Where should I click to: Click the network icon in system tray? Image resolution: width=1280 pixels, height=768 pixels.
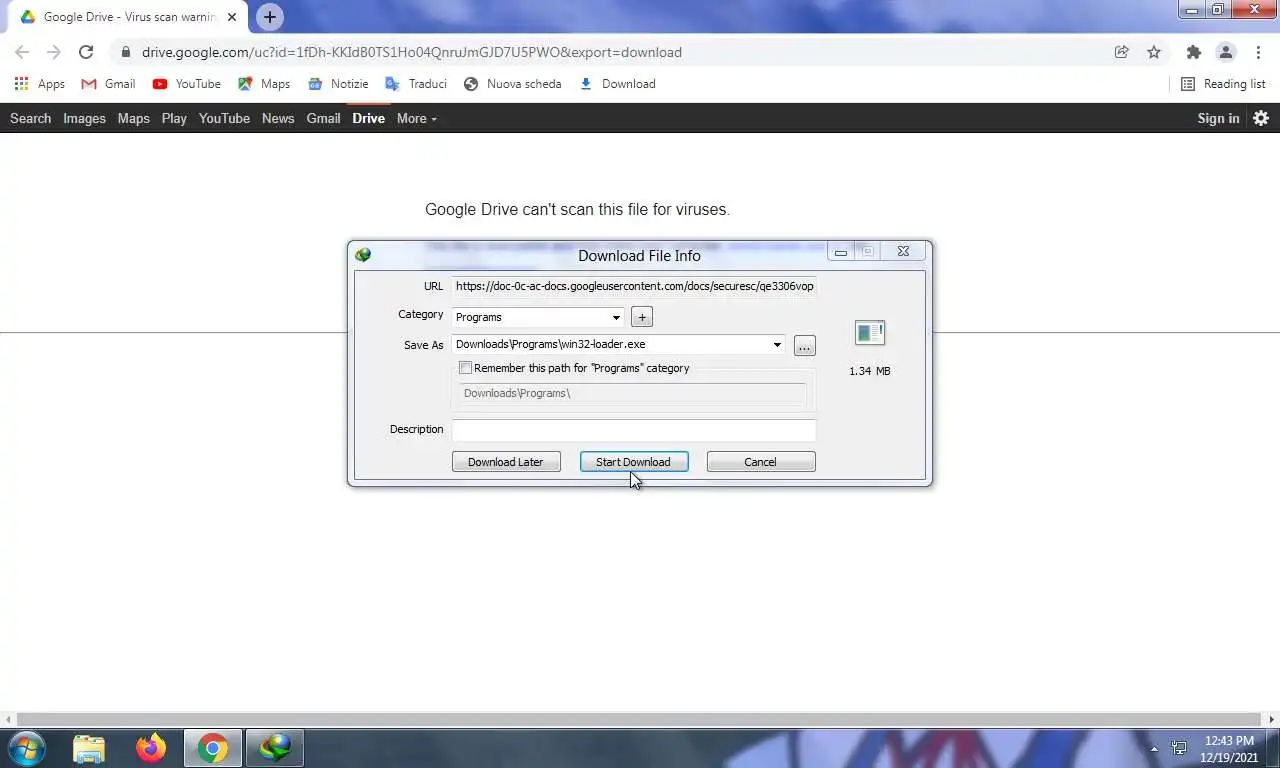(1180, 748)
